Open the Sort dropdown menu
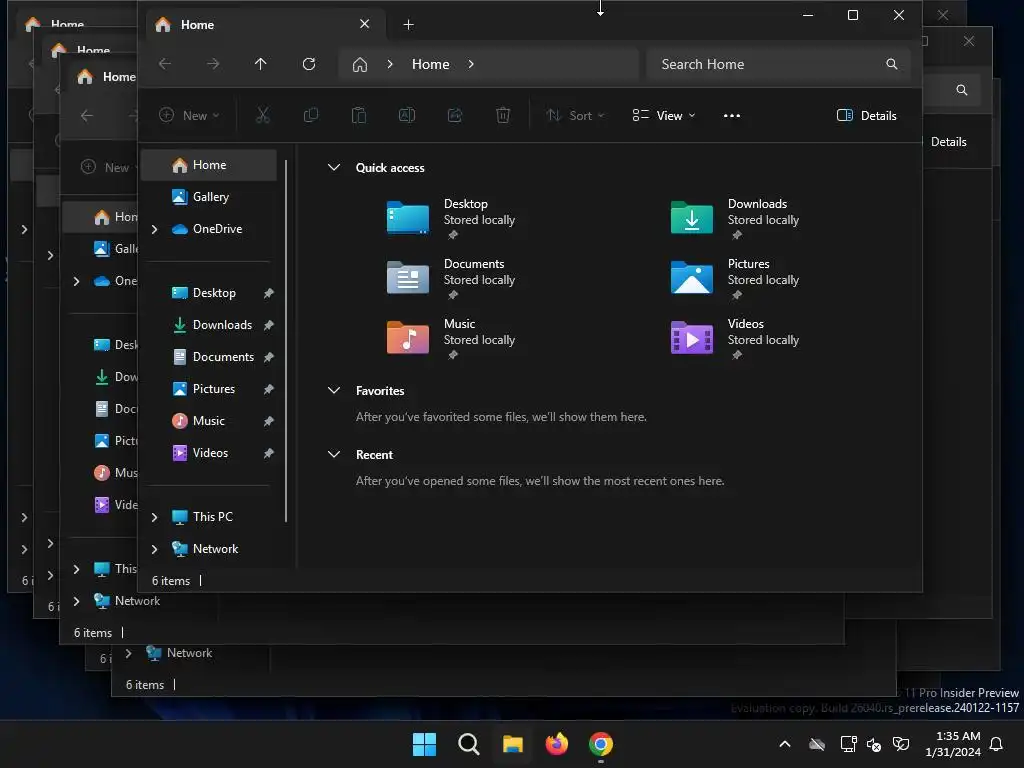 [575, 116]
